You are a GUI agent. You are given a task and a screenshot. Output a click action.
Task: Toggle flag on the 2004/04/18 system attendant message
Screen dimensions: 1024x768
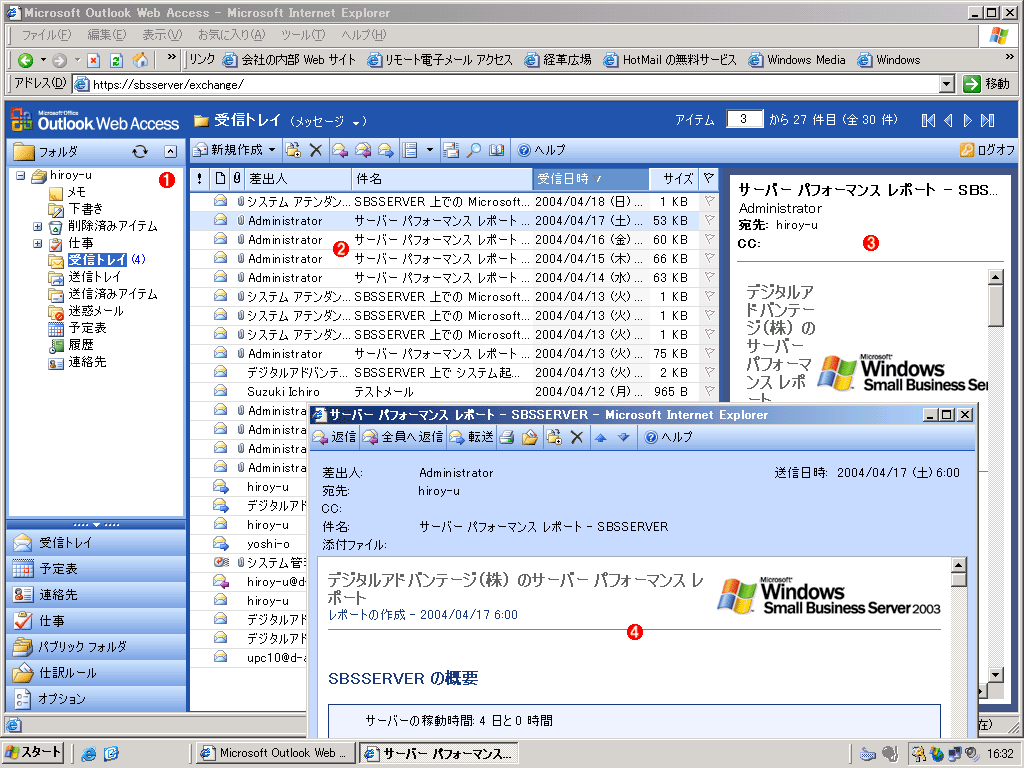709,201
